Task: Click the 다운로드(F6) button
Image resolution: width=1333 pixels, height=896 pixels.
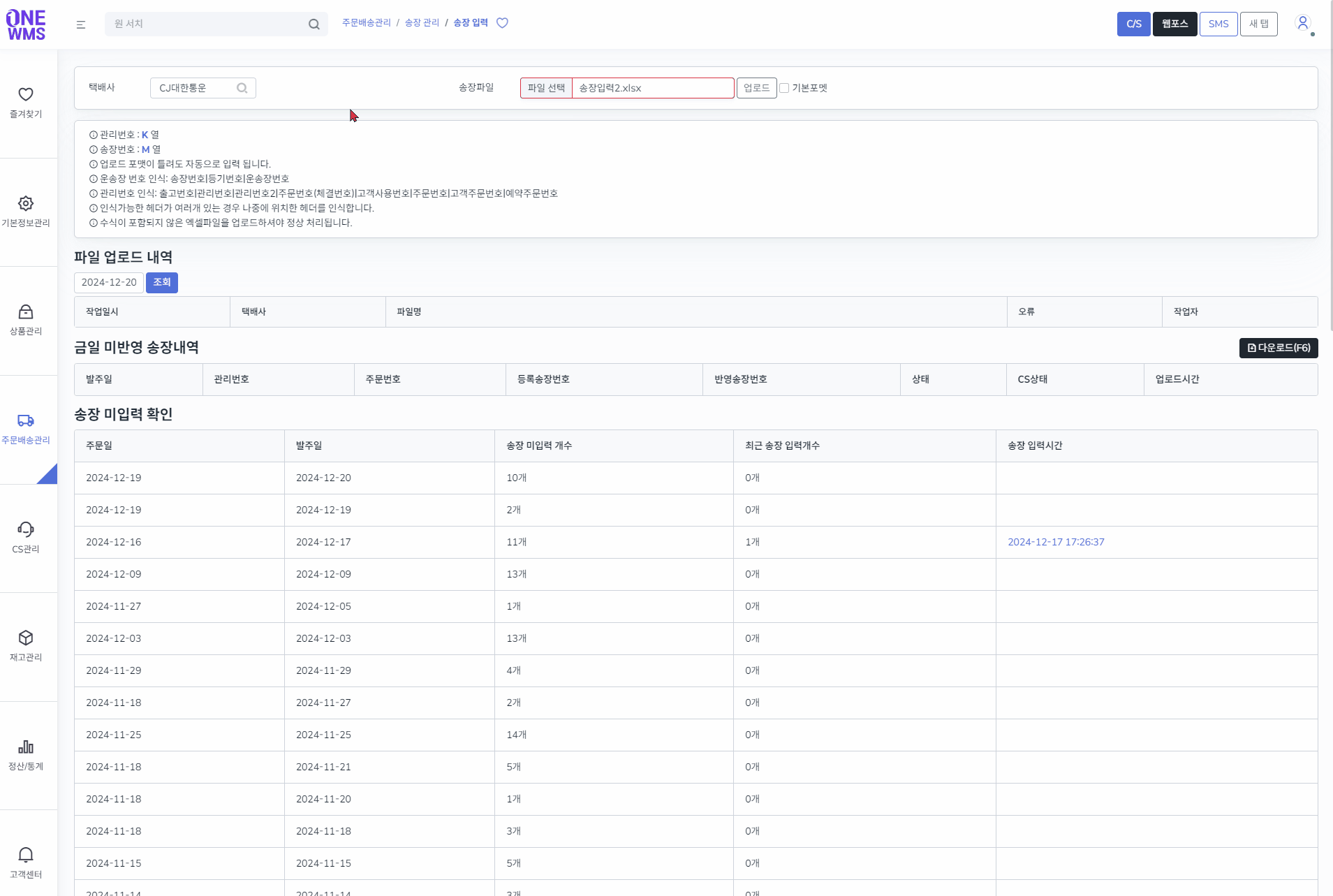Action: coord(1278,348)
